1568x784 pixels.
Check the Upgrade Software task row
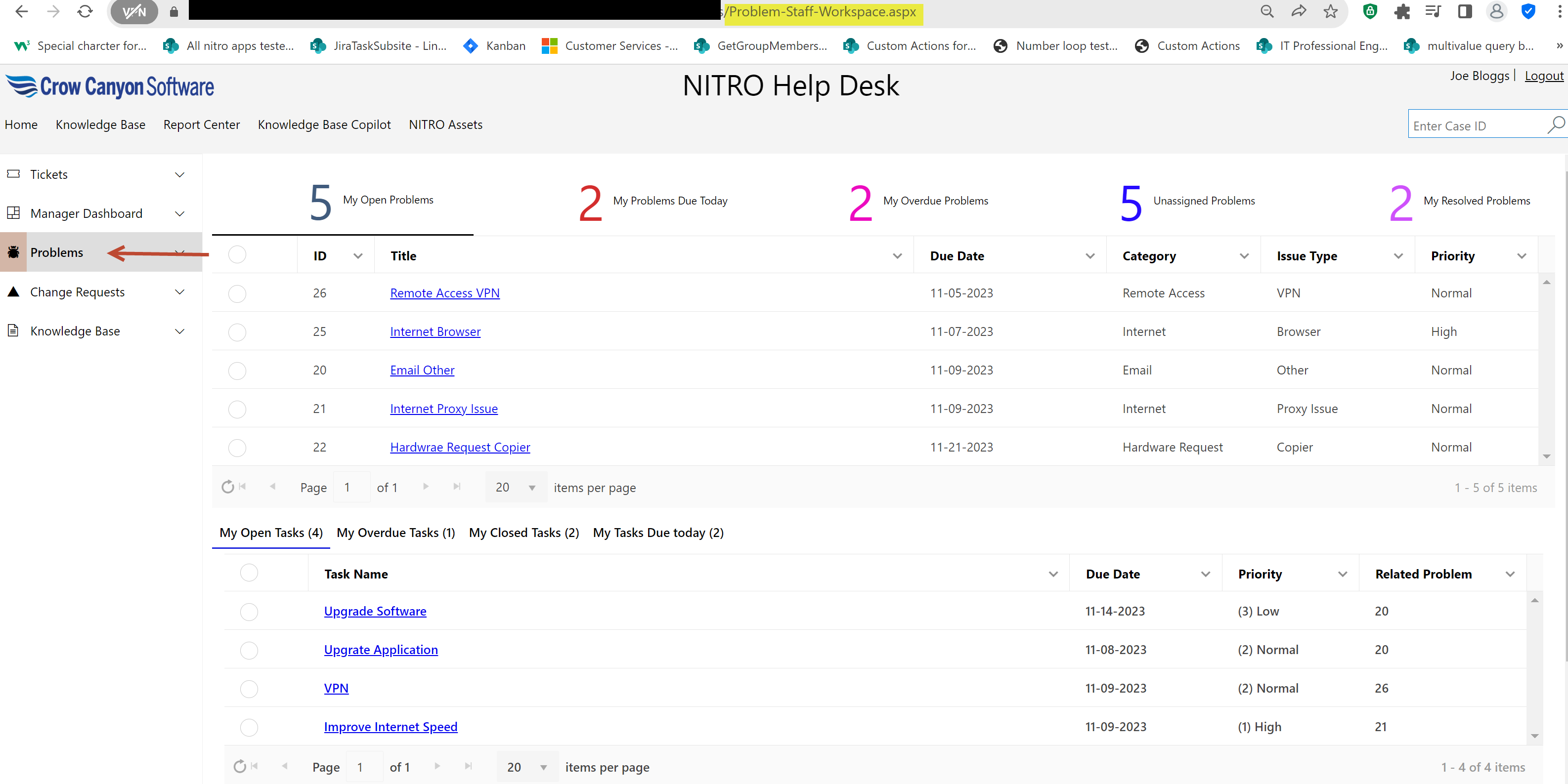coord(249,611)
